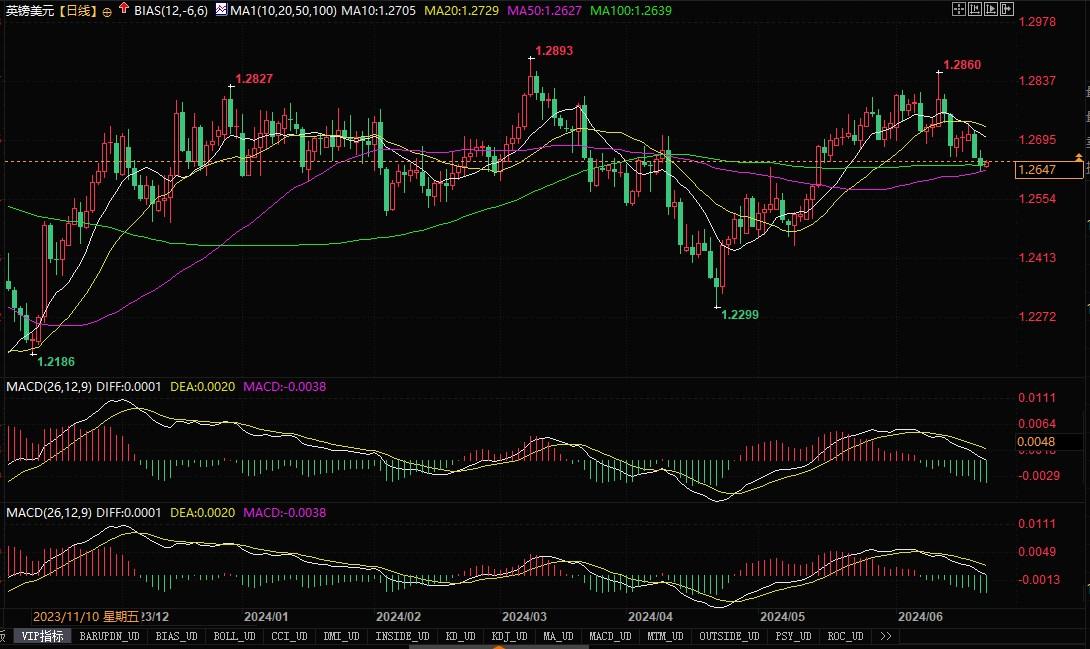
Task: Click the 1.2837 price axis label
Action: (x=1036, y=81)
